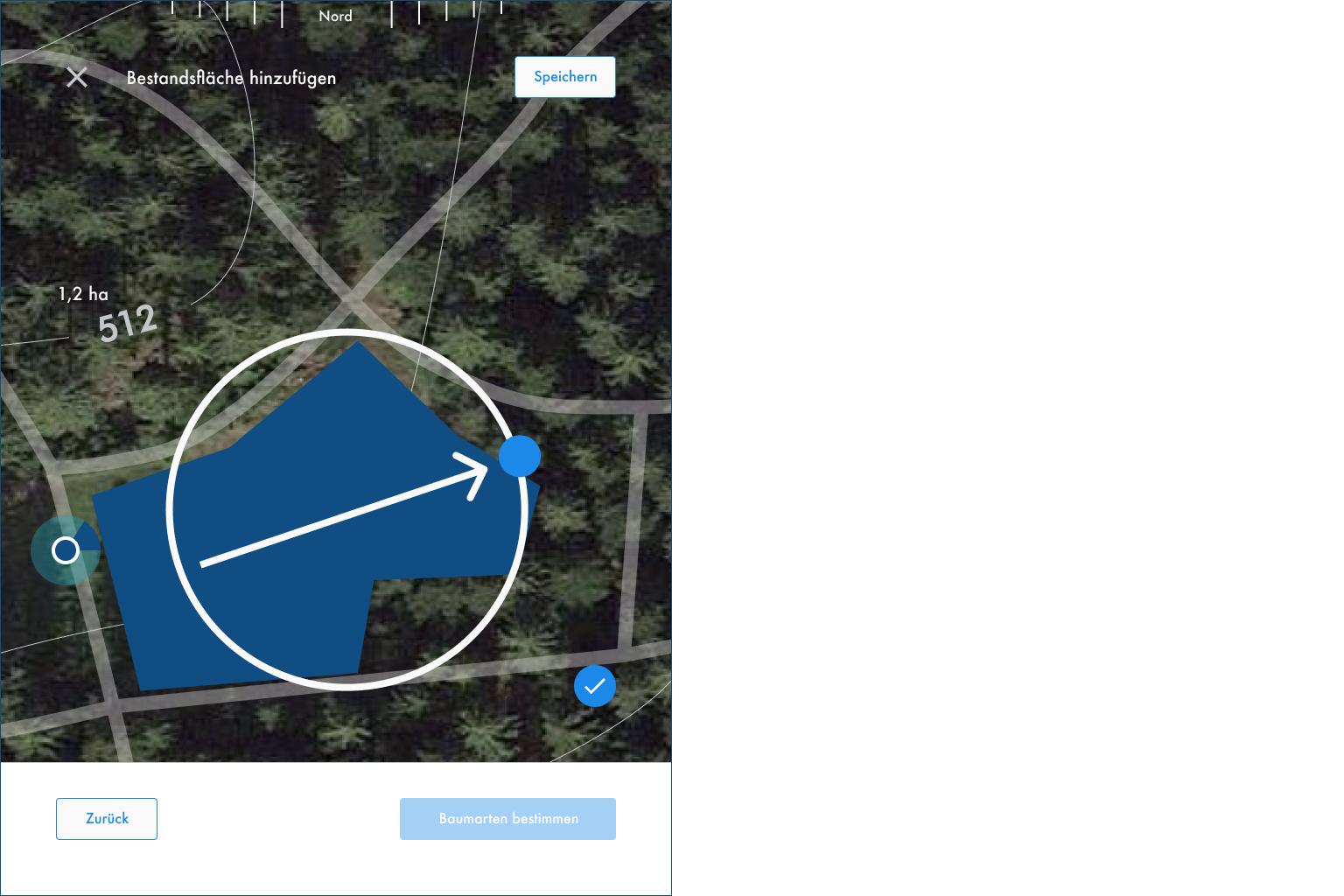Click the Speichern button
This screenshot has width=1344, height=896.
(565, 77)
